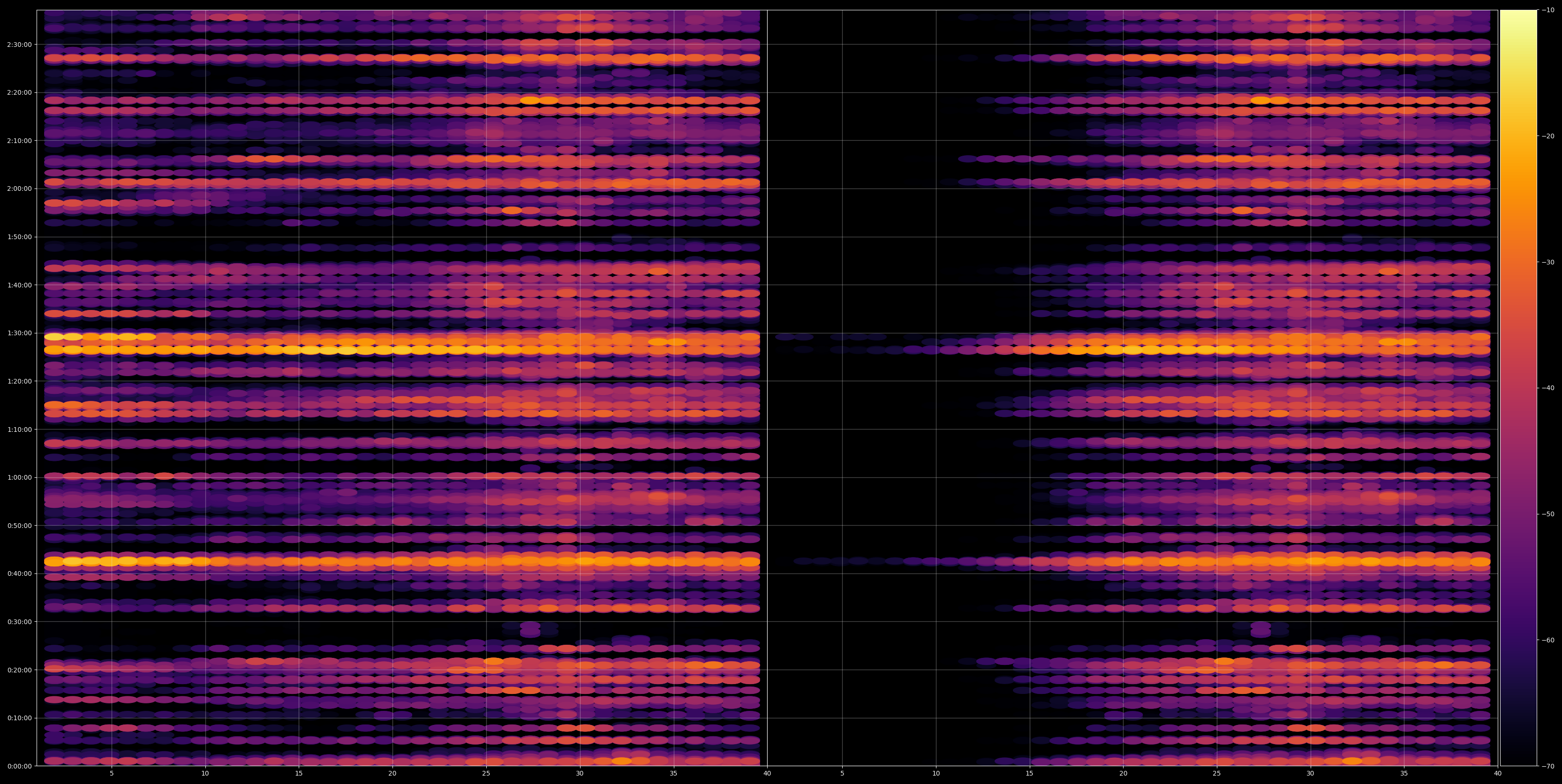The image size is (1562, 784).
Task: Click the −40 colorbar tick label
Action: (1548, 388)
